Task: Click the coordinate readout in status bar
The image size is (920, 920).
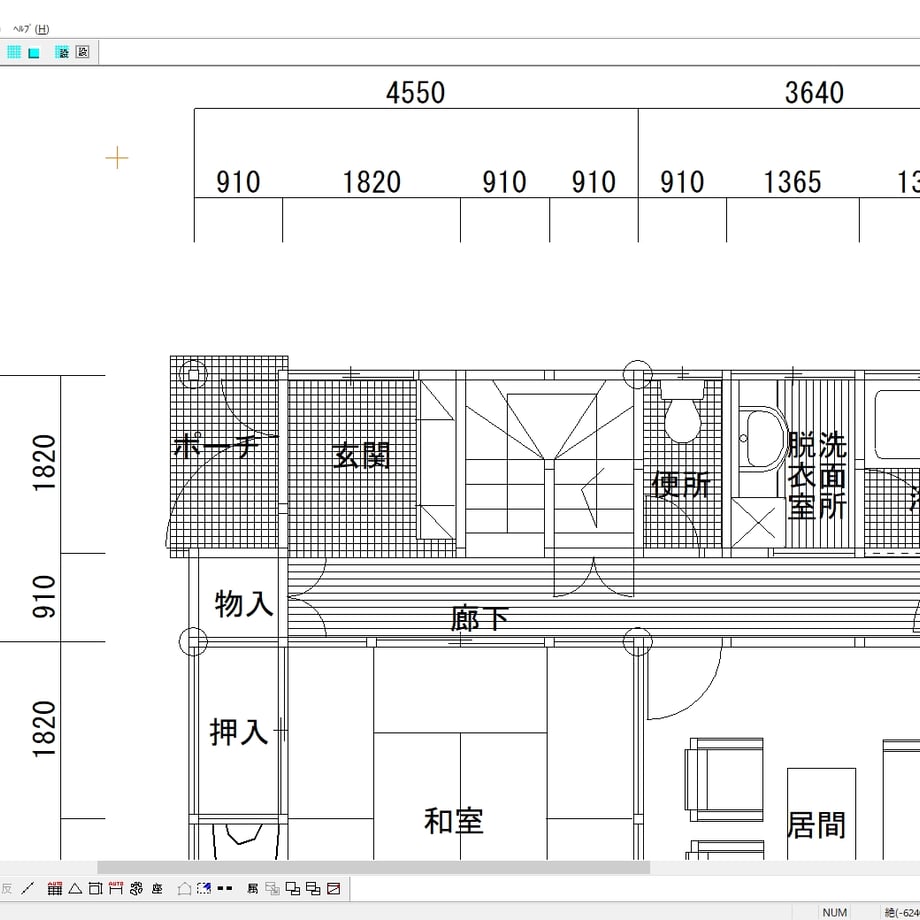Action: pos(902,912)
